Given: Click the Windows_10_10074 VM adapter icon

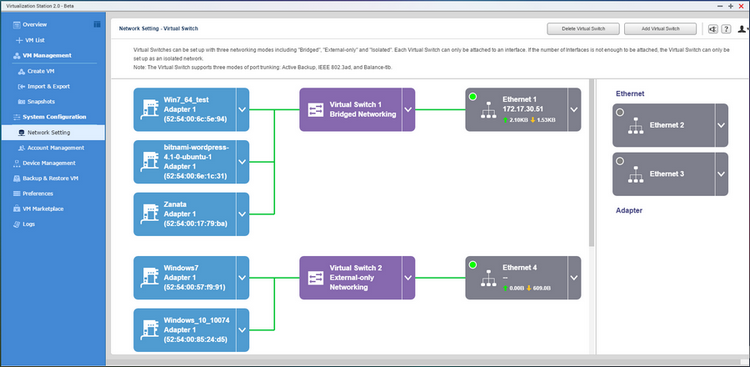Looking at the screenshot, I should [149, 330].
